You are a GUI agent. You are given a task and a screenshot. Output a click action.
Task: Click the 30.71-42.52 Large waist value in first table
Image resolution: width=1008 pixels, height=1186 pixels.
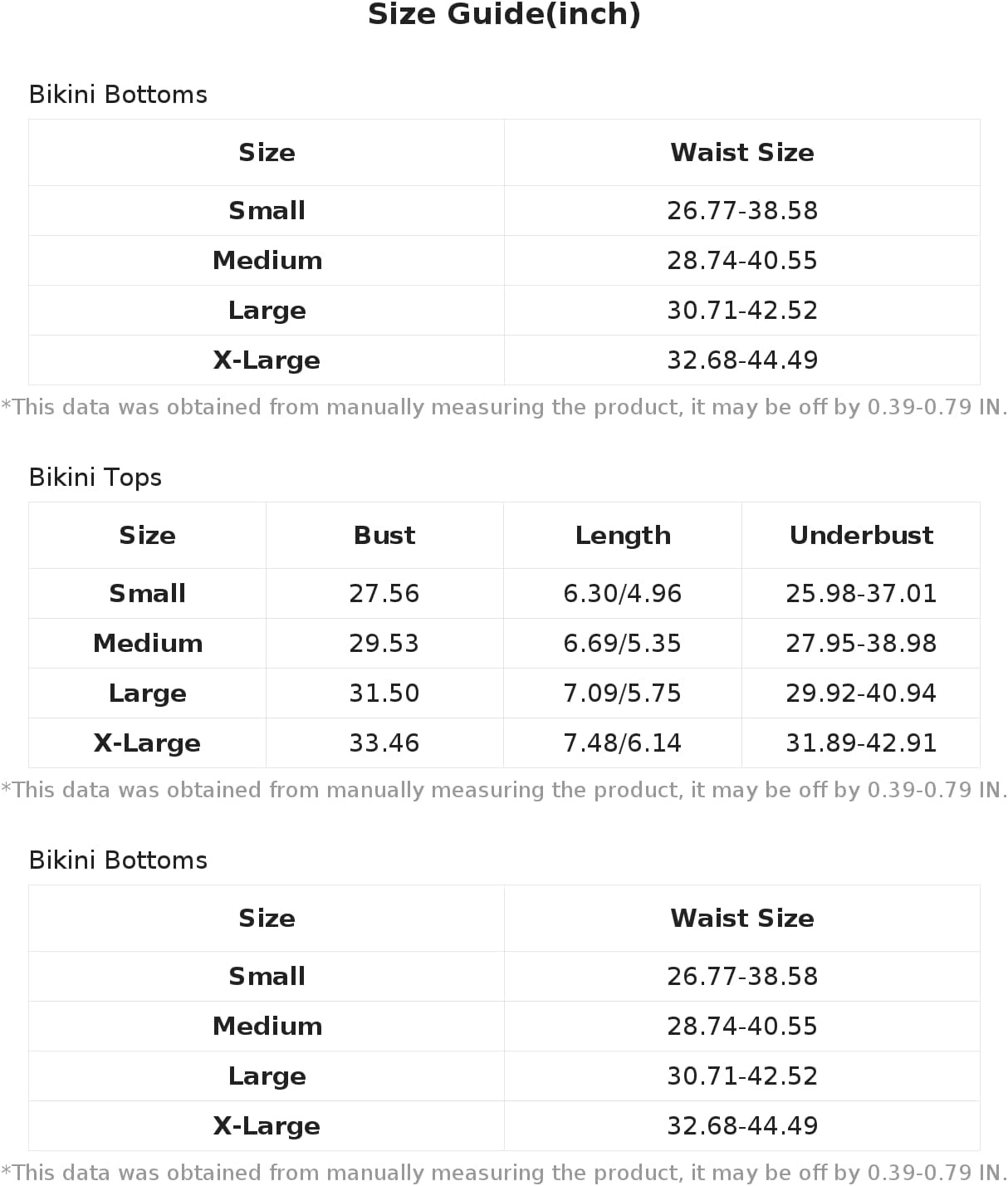point(742,311)
